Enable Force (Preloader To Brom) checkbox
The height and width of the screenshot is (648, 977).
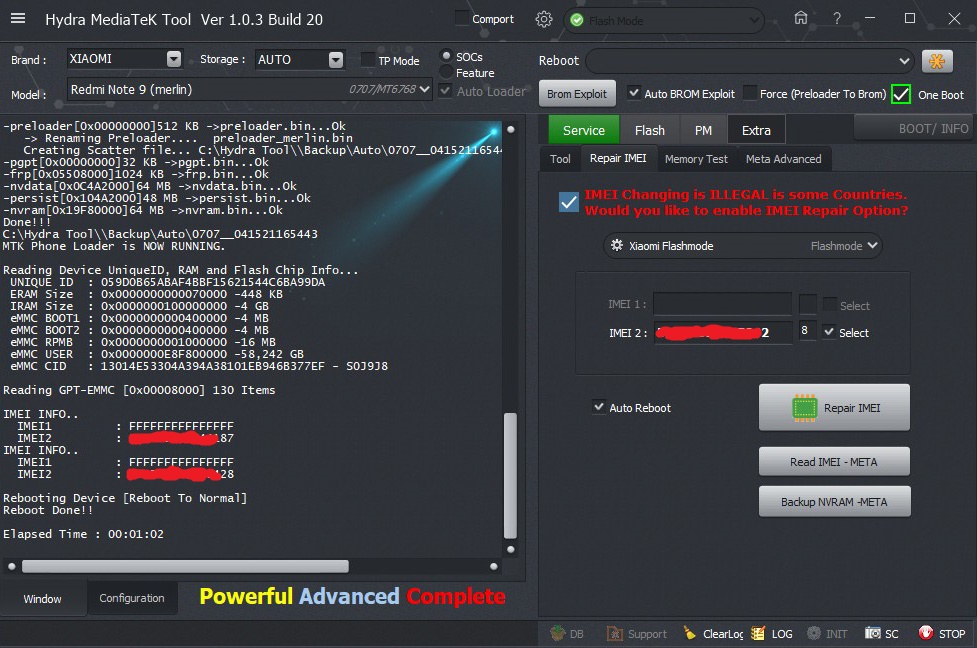pos(750,93)
